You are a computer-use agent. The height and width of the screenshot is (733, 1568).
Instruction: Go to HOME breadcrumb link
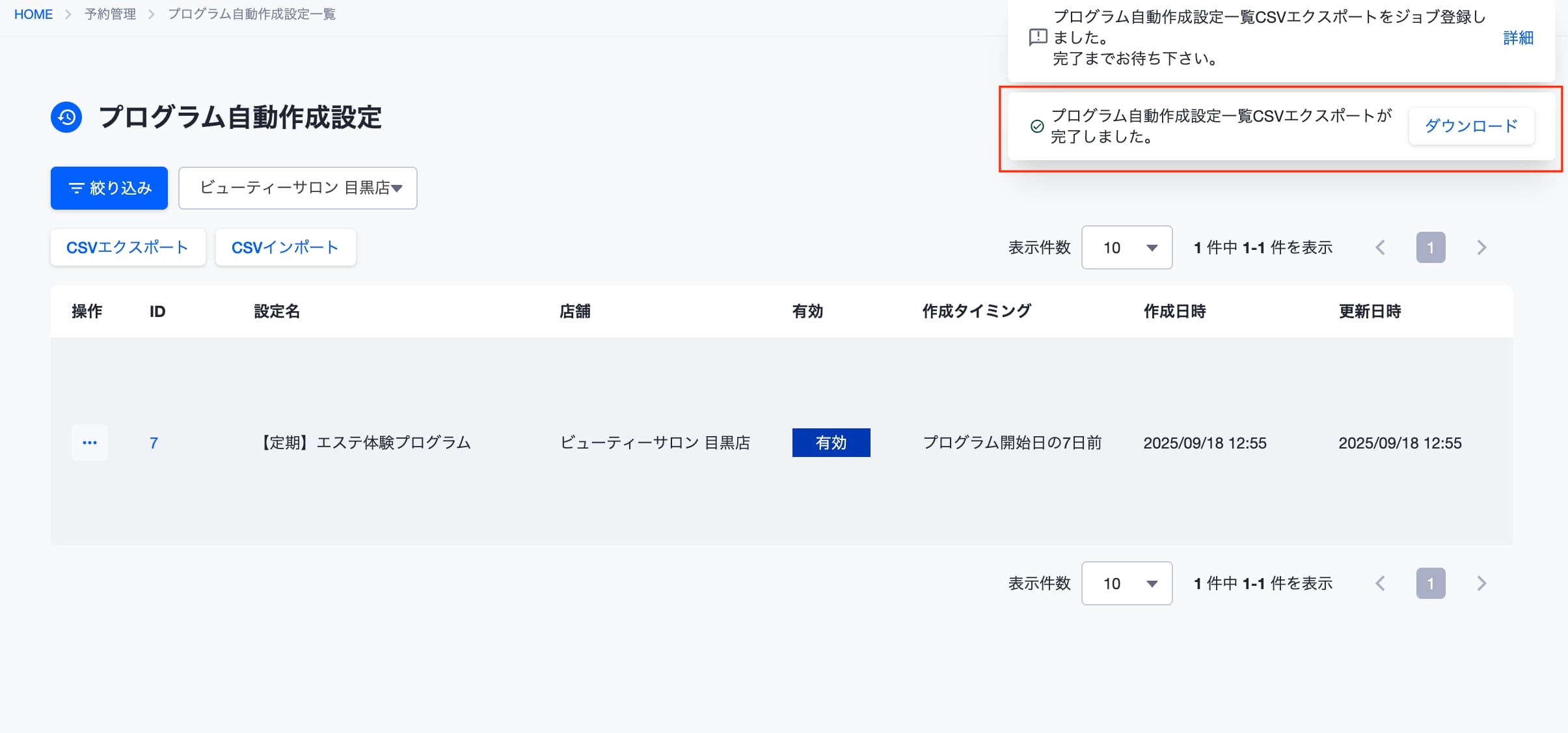33,14
